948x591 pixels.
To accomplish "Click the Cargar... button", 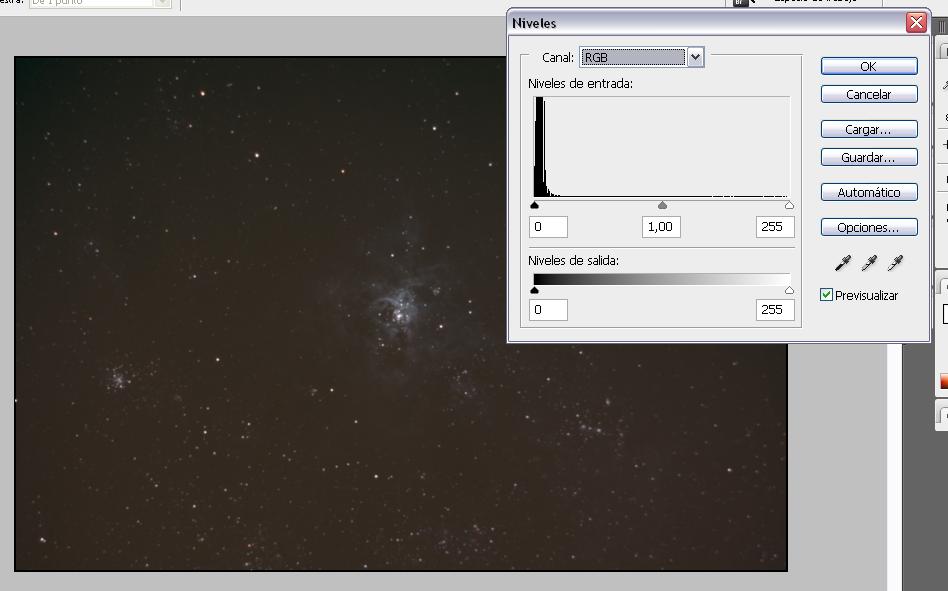I will tap(869, 129).
